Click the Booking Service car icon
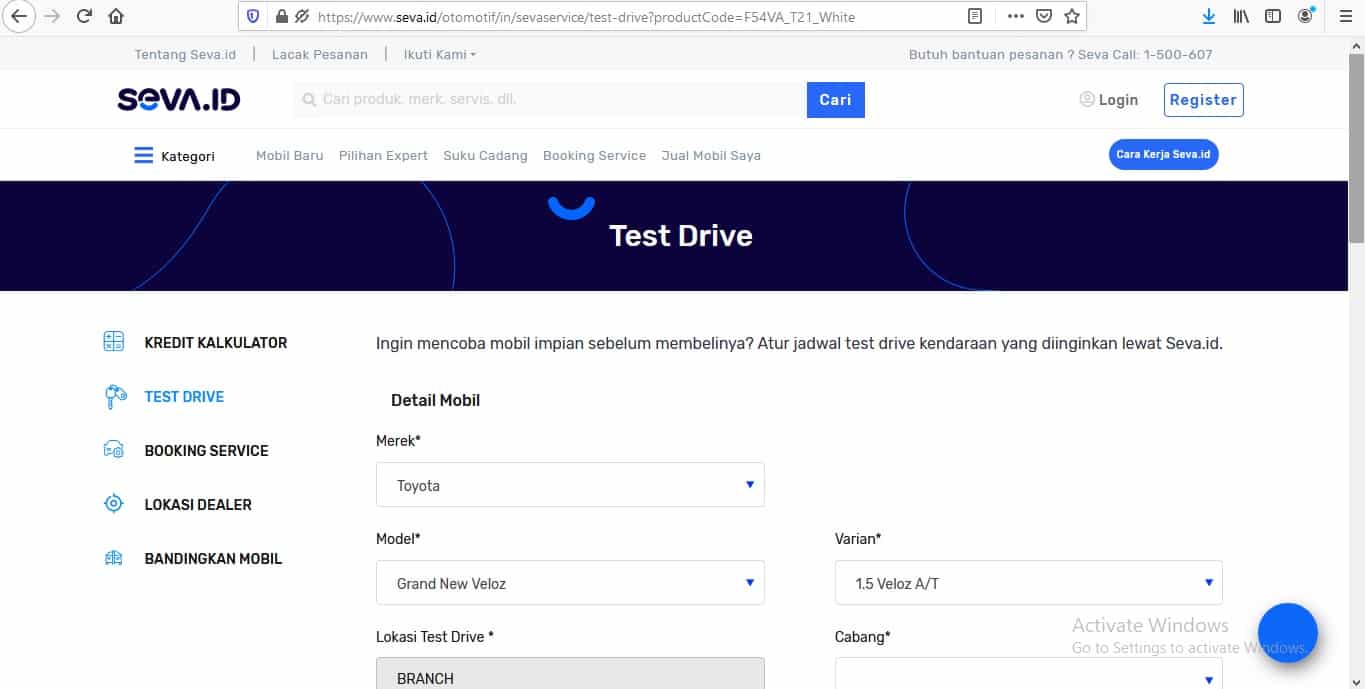1365x689 pixels. (x=114, y=450)
